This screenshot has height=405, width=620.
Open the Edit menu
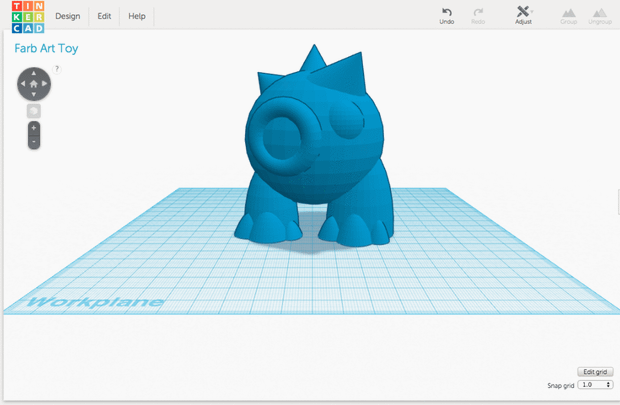pos(104,16)
